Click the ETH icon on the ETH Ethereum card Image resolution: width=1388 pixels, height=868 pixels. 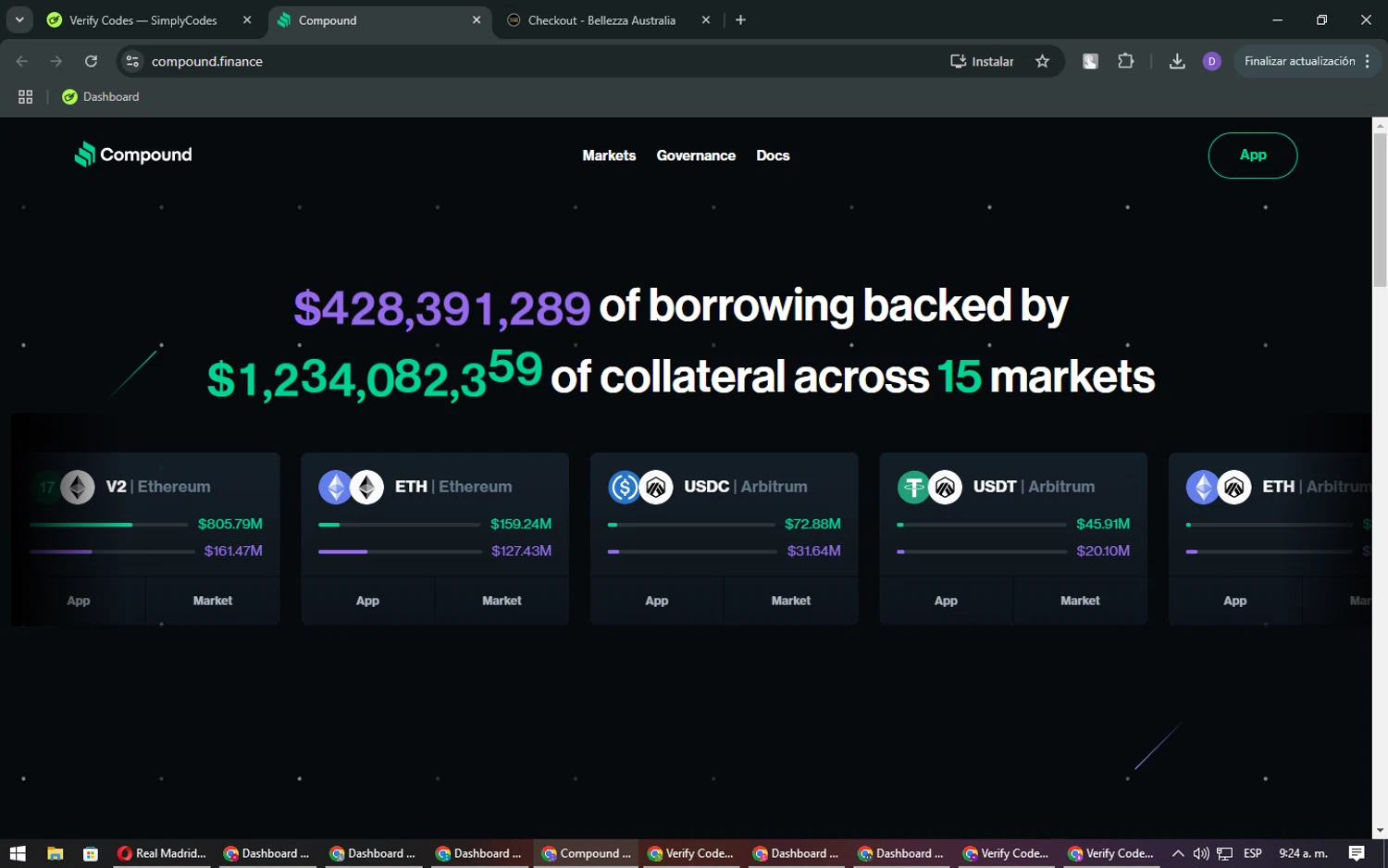tap(335, 487)
